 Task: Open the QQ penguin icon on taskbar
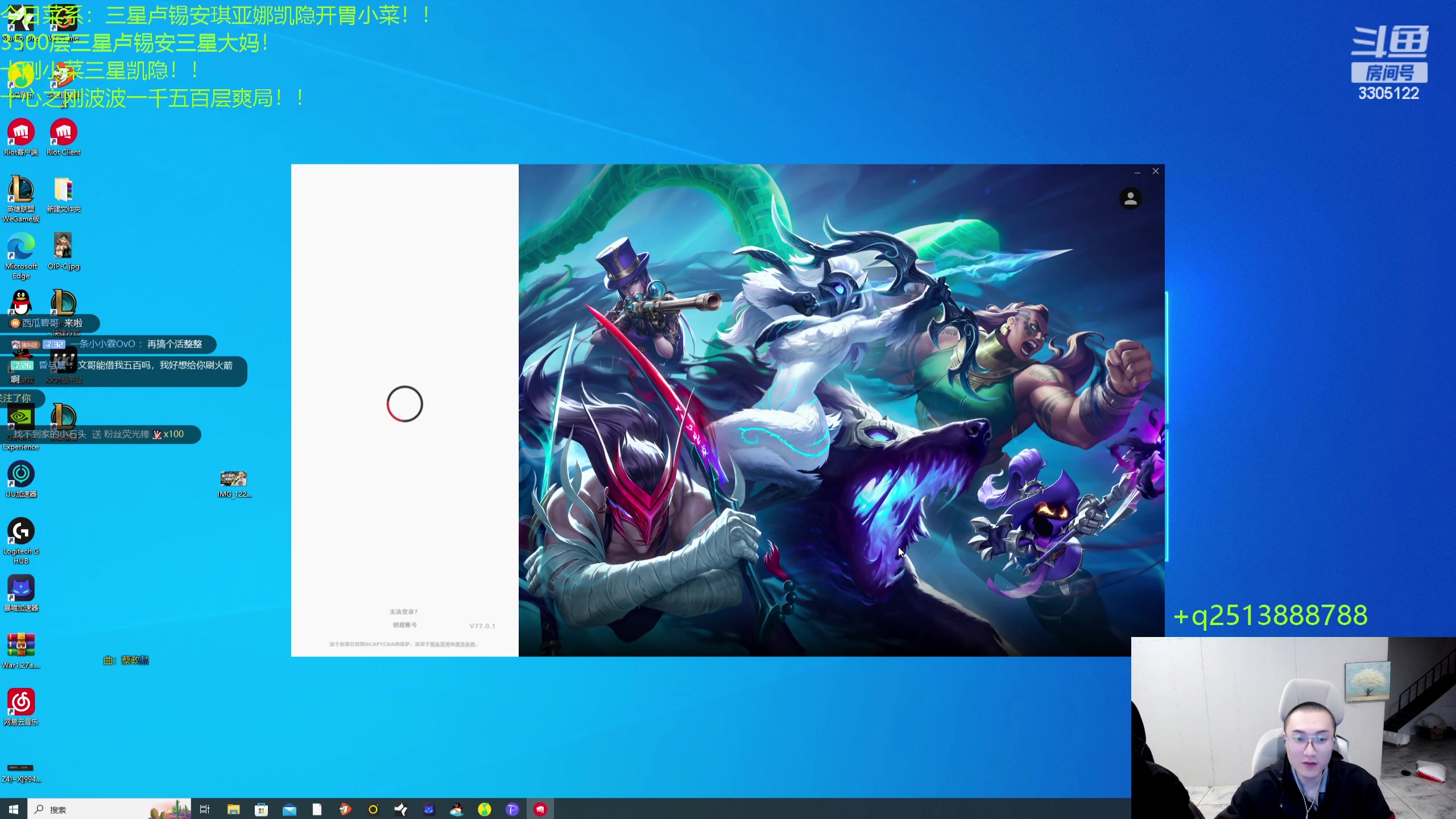point(457,809)
